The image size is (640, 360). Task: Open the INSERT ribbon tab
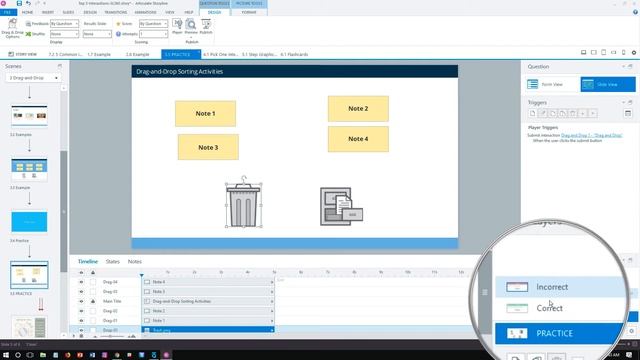pos(48,12)
